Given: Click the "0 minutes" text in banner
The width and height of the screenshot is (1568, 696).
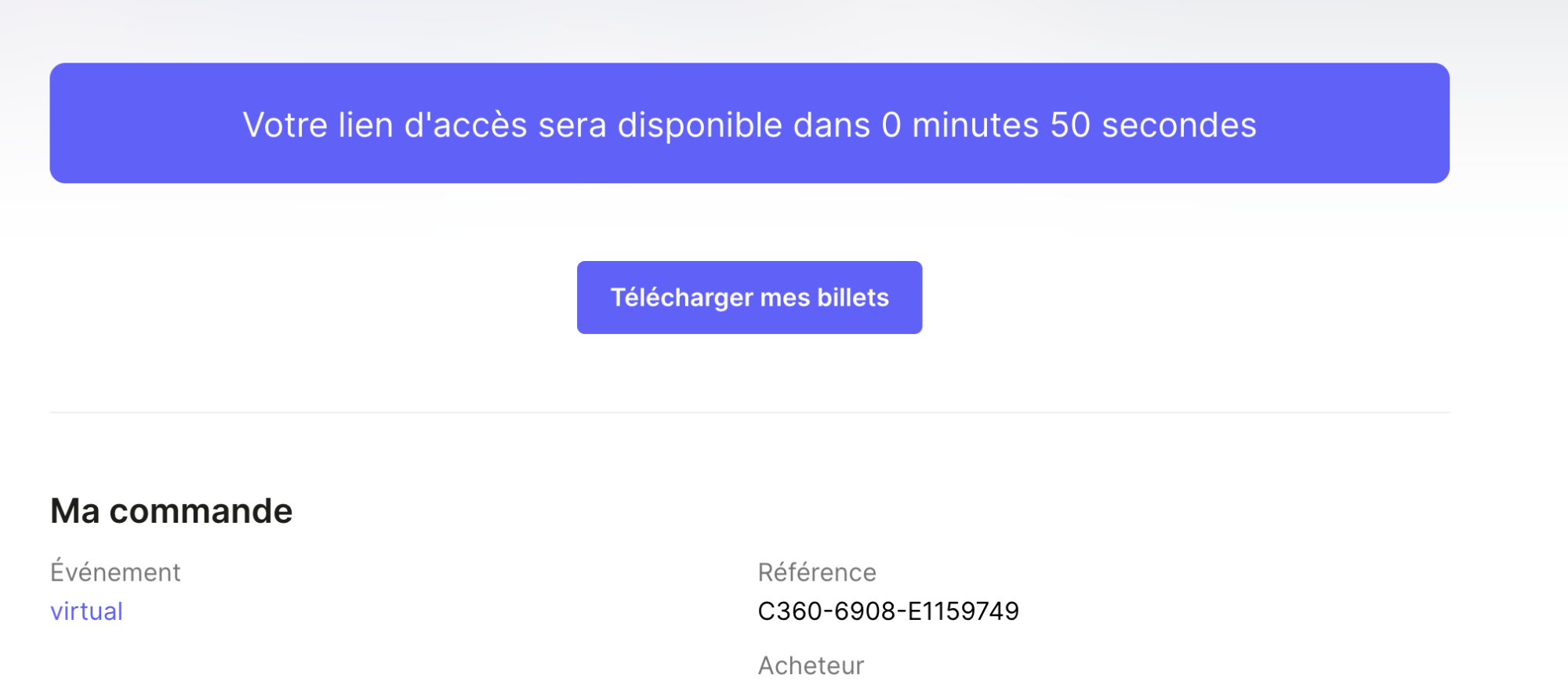Looking at the screenshot, I should (960, 125).
